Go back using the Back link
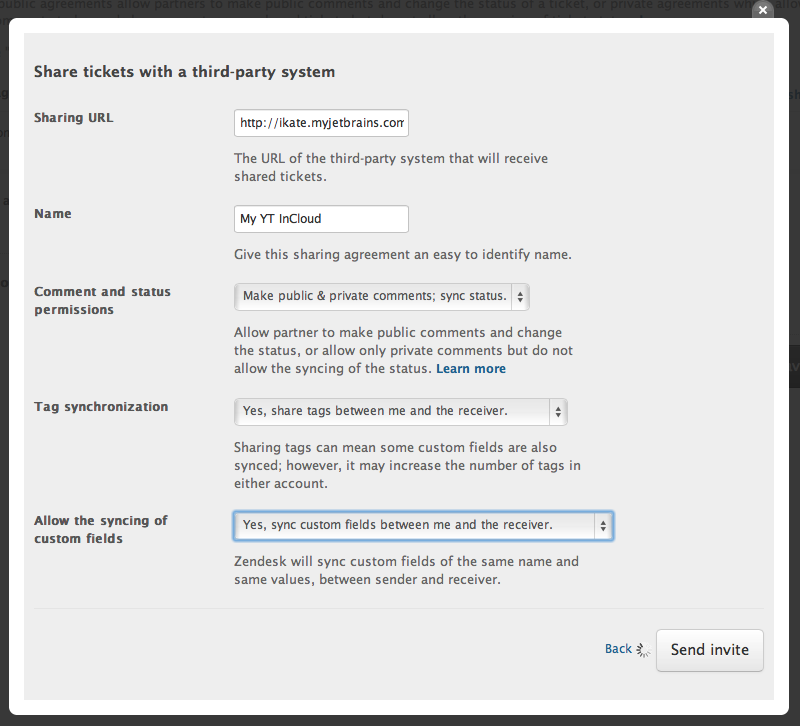The image size is (800, 726). click(x=618, y=649)
